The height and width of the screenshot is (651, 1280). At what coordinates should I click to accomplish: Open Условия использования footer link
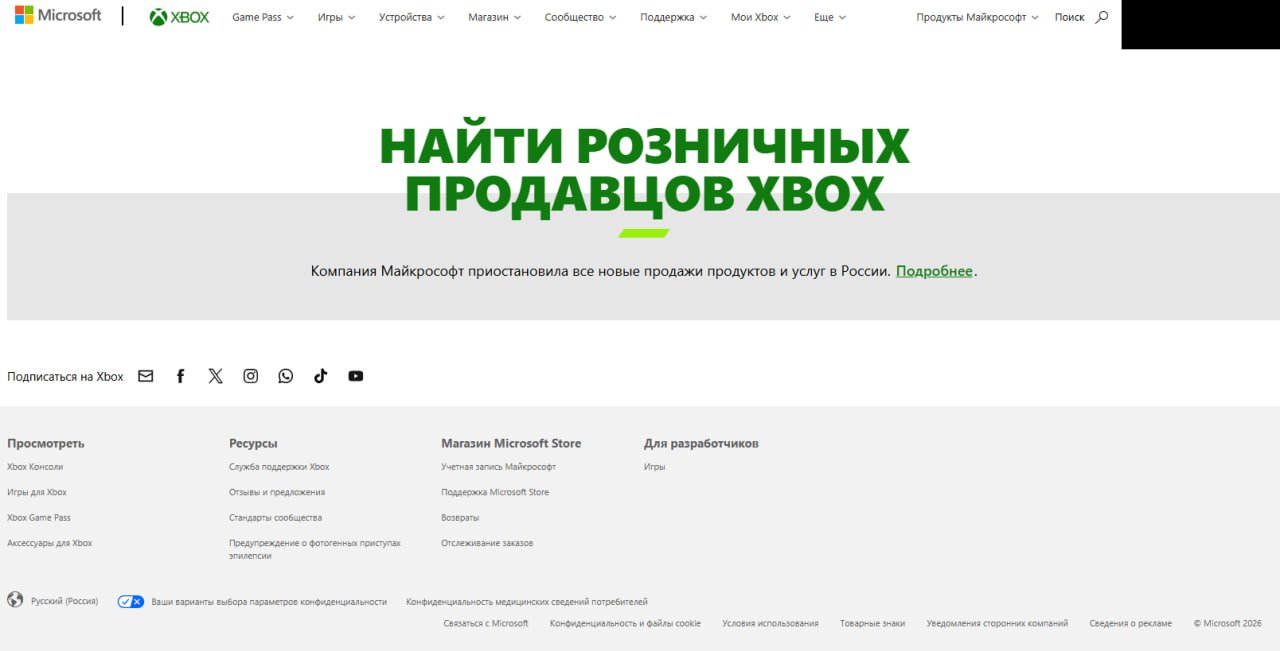tap(770, 623)
